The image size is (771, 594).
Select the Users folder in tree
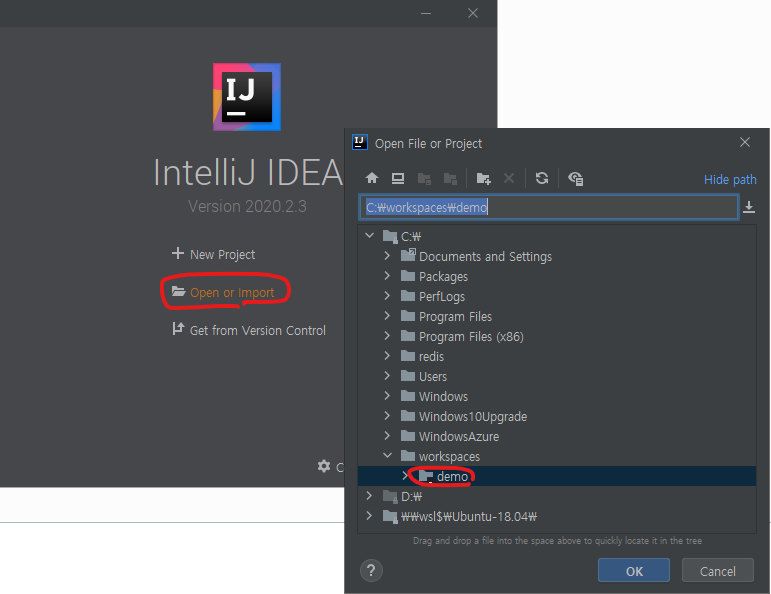pos(432,376)
